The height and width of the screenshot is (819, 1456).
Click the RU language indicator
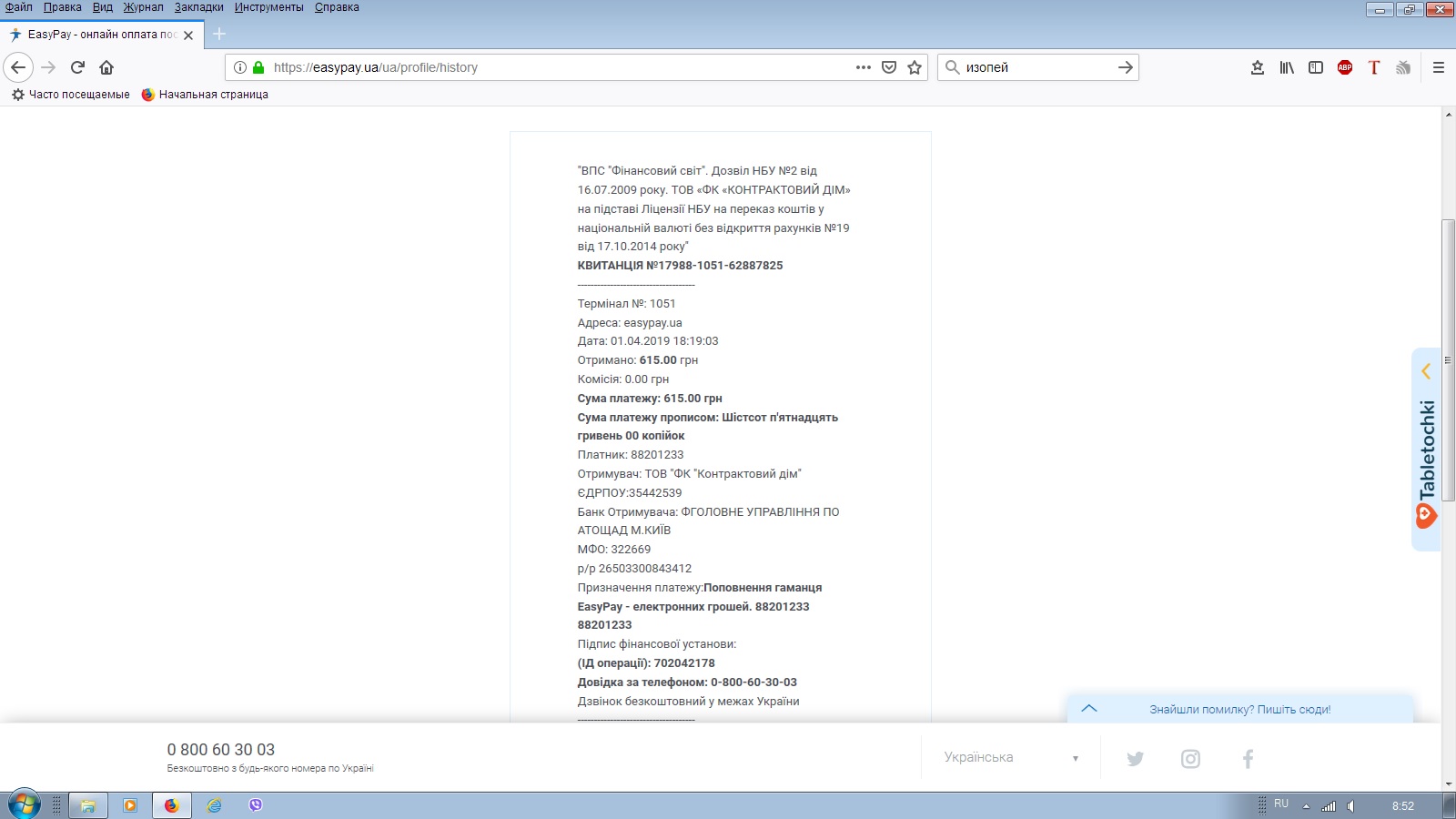(1281, 804)
